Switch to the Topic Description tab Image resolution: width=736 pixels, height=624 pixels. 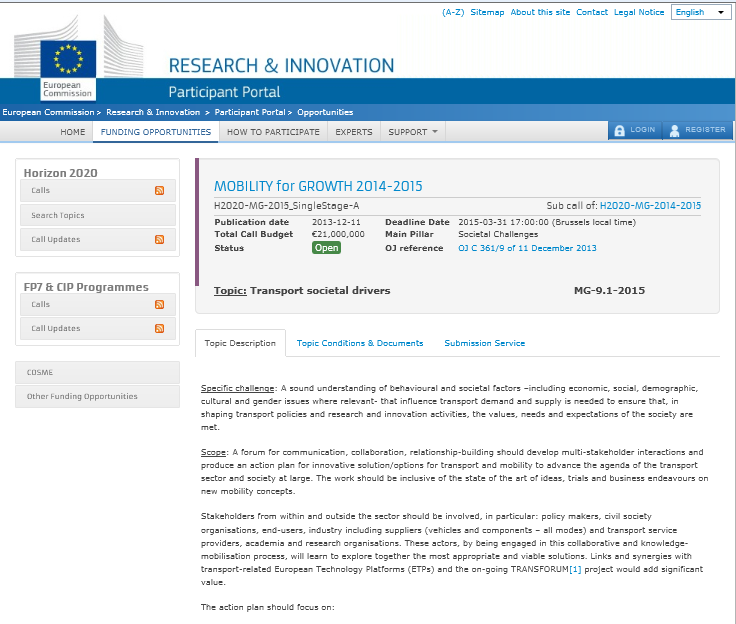click(x=240, y=343)
